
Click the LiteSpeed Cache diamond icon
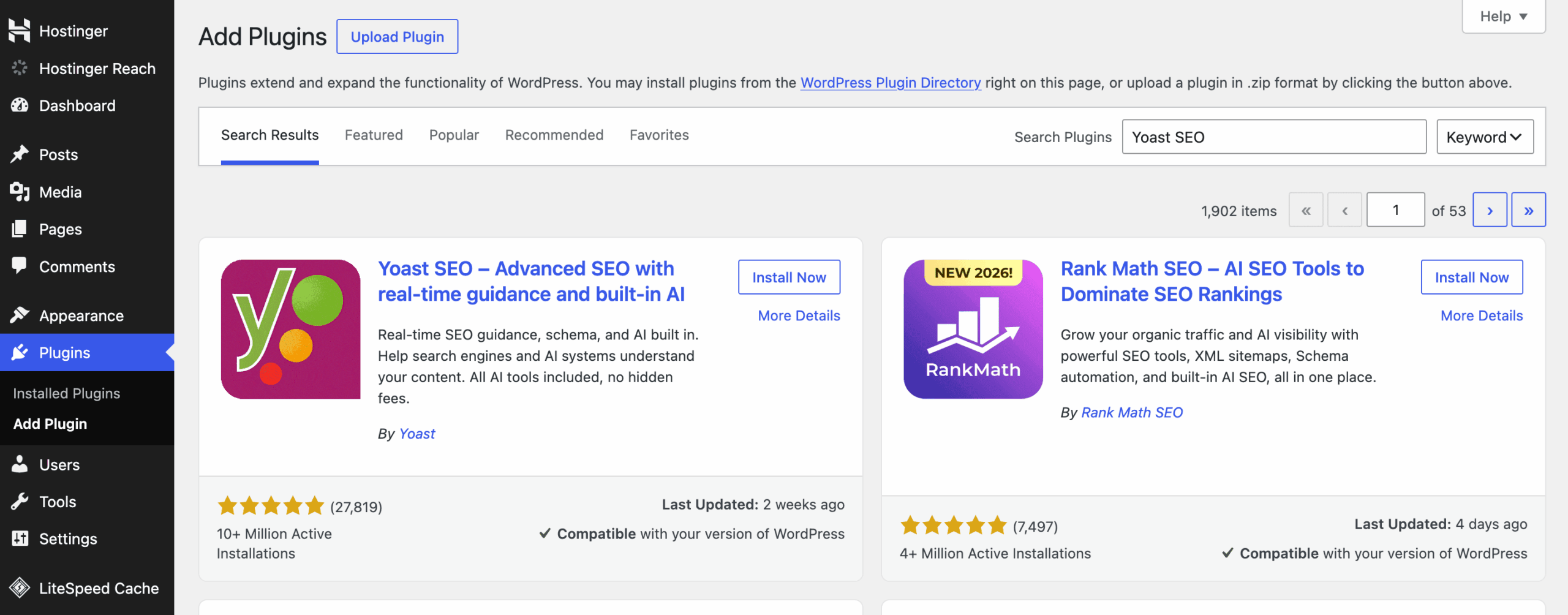20,588
